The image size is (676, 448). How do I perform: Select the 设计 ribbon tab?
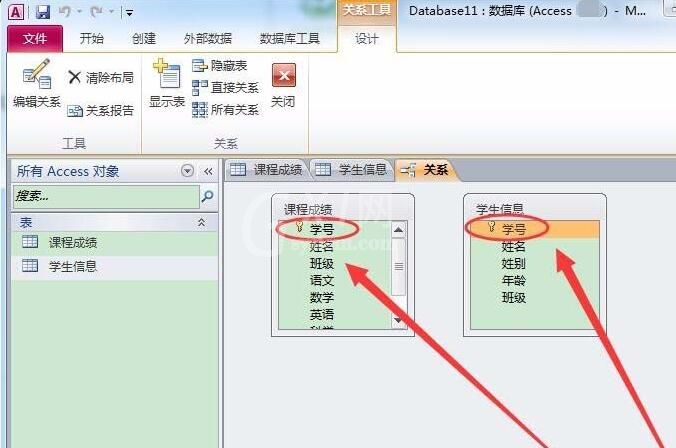(366, 39)
